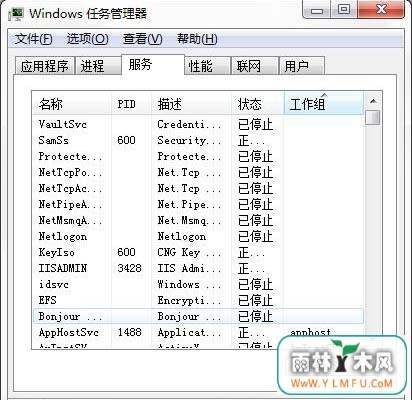Select the NetTcpPo... service row

click(198, 172)
